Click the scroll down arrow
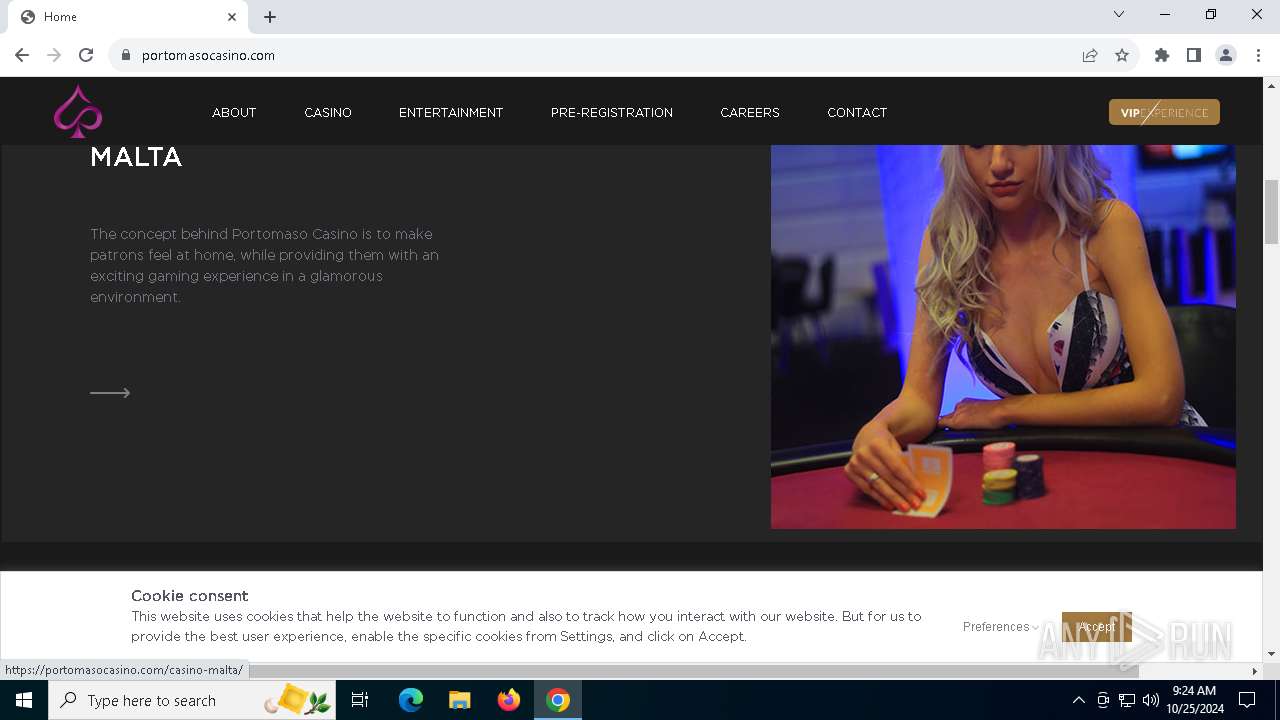The height and width of the screenshot is (720, 1280). click(x=1271, y=653)
